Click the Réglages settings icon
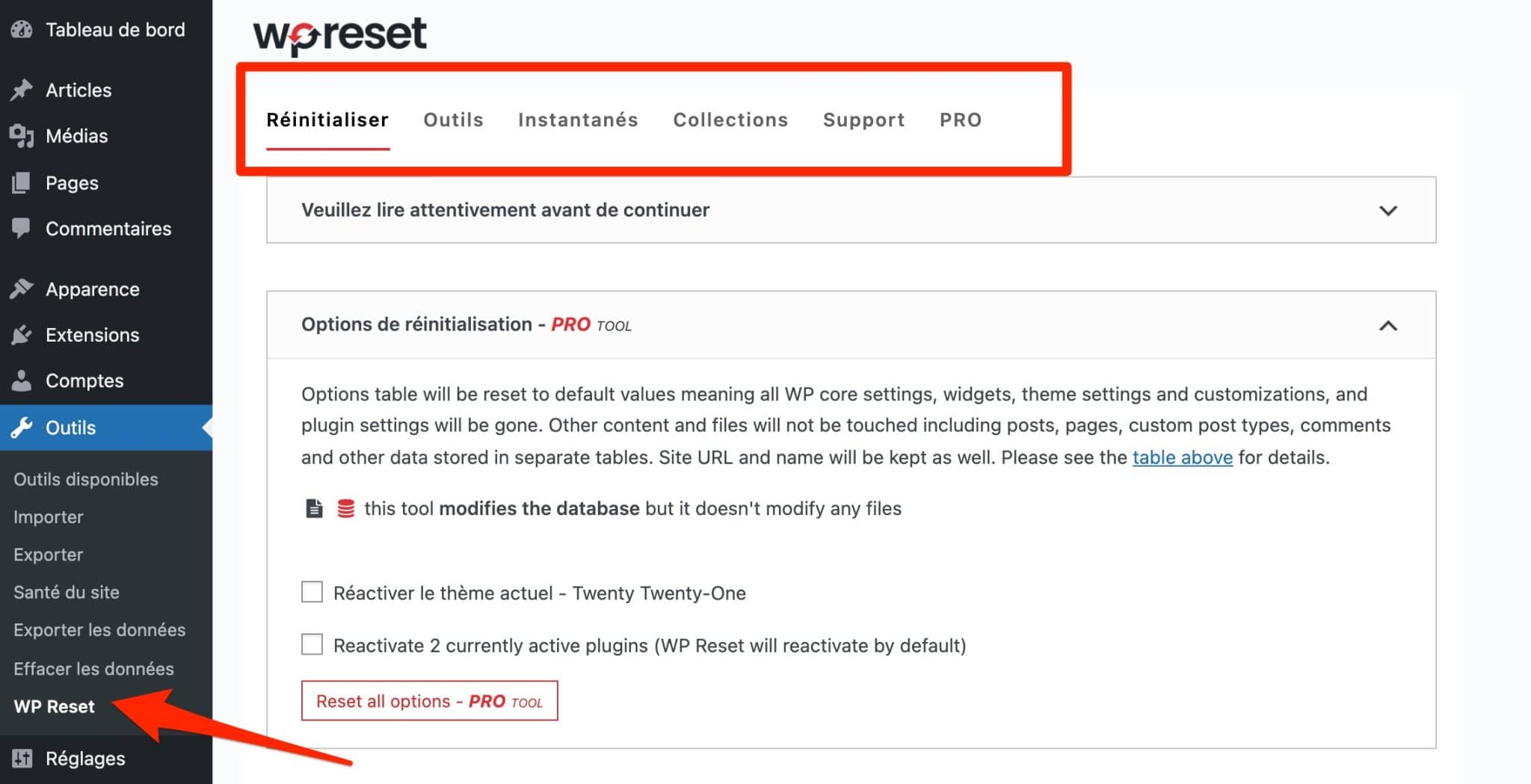This screenshot has width=1531, height=784. (22, 759)
